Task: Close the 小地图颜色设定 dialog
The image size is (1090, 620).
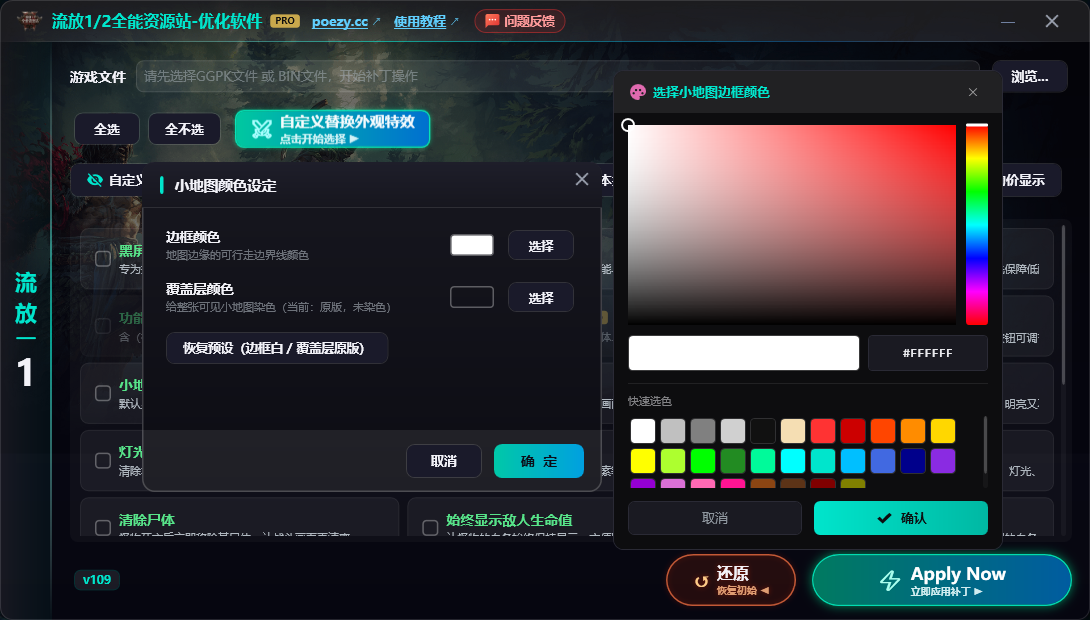Action: [x=582, y=179]
